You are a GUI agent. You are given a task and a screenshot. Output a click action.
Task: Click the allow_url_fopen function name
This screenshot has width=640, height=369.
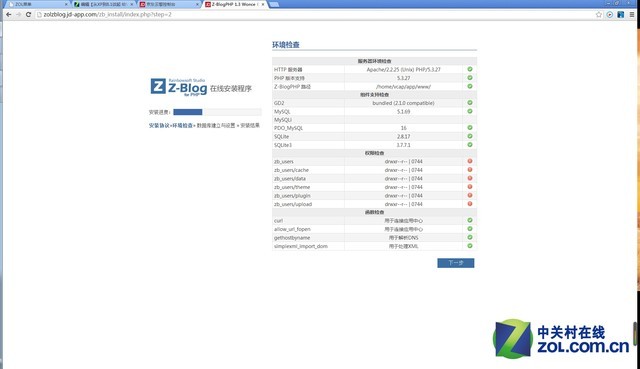[292, 229]
